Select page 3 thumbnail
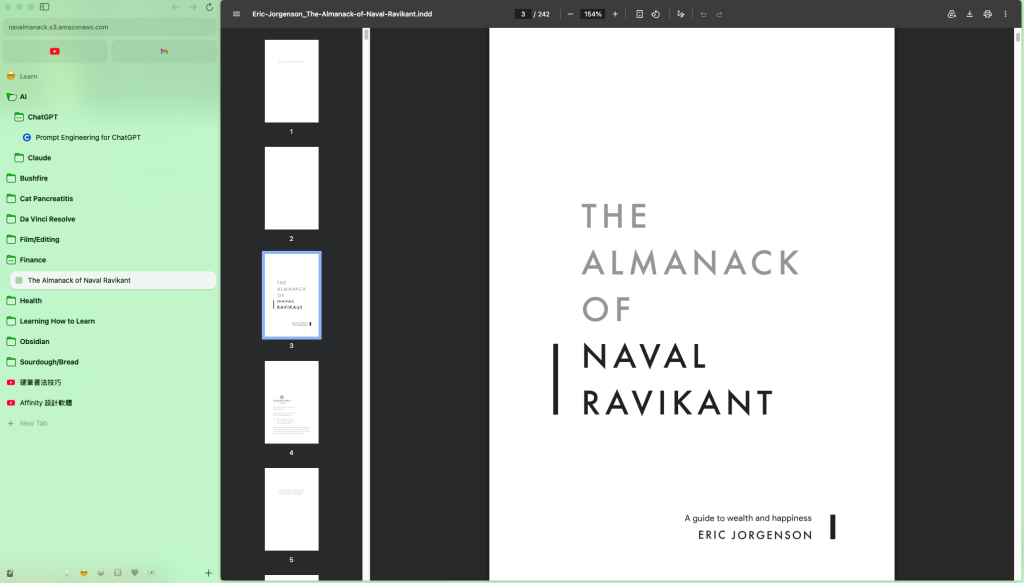1024x583 pixels. click(x=291, y=295)
